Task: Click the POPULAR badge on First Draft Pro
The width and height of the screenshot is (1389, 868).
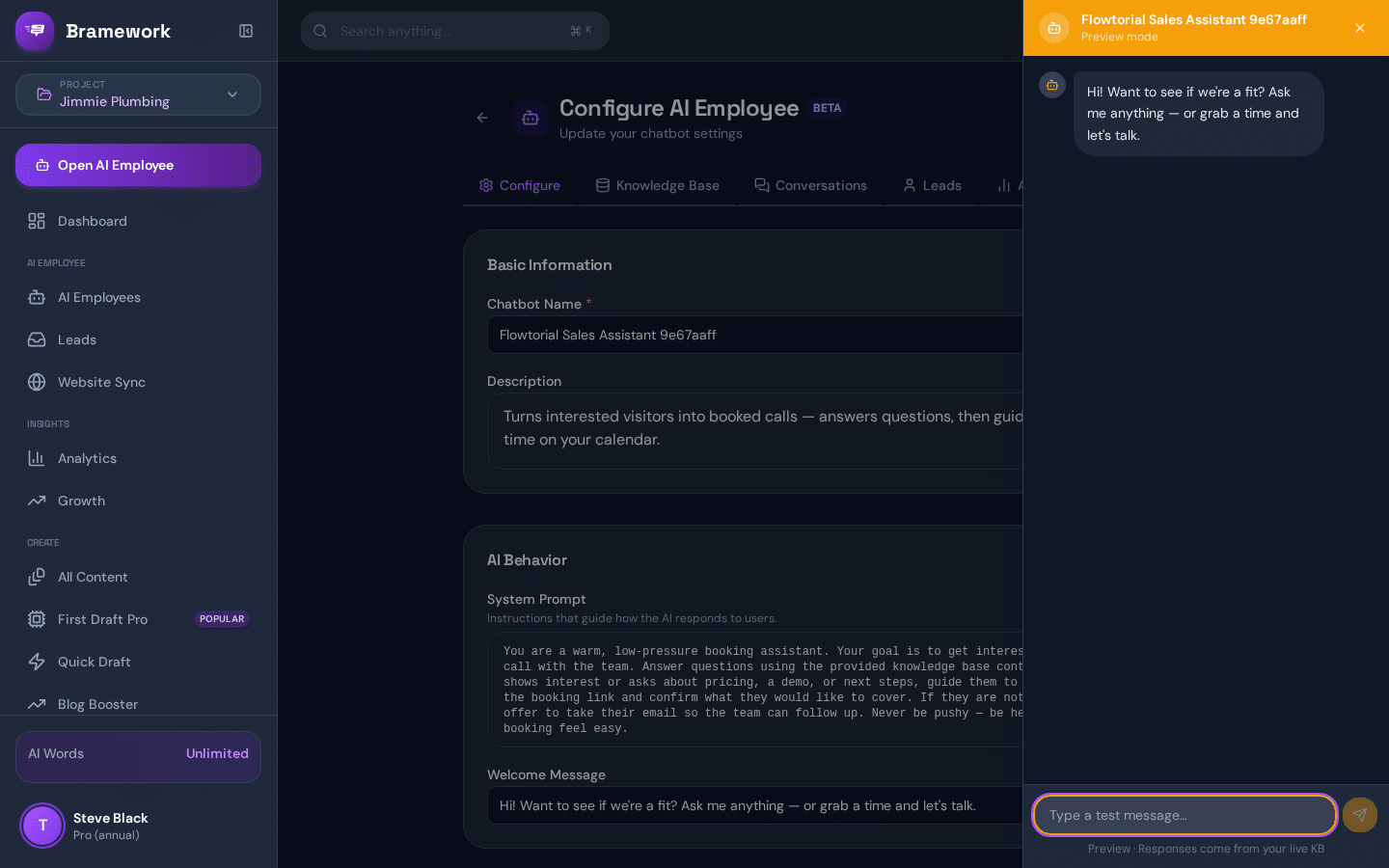Action: pyautogui.click(x=222, y=619)
